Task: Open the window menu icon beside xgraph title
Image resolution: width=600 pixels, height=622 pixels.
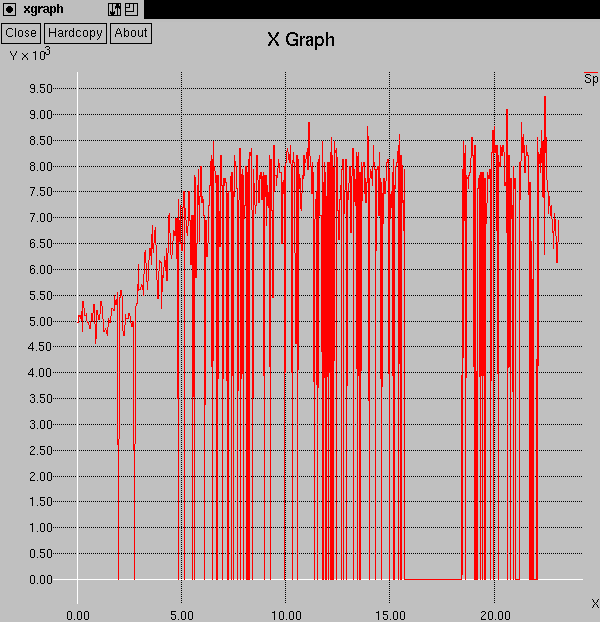Action: click(x=9, y=9)
